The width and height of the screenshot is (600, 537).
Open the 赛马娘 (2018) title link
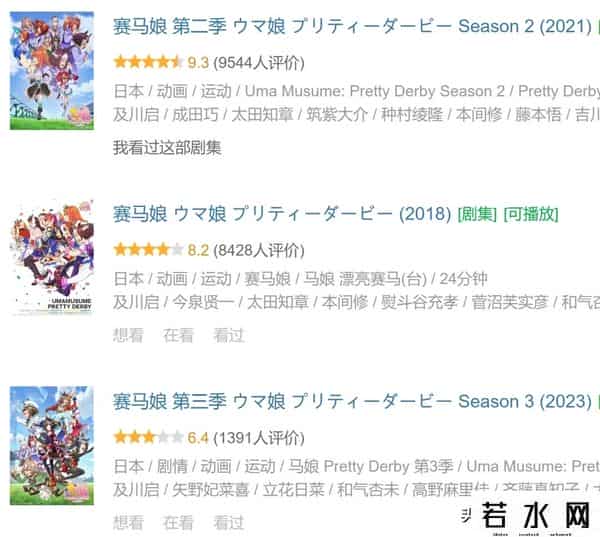[x=282, y=214]
